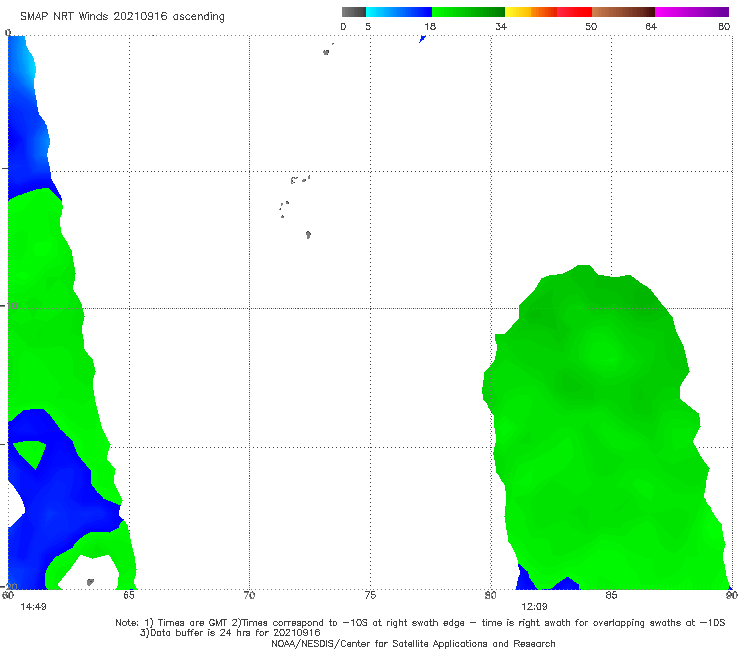Click the NOAA/NESDIS Center for Satellite Applications credit

click(x=413, y=644)
